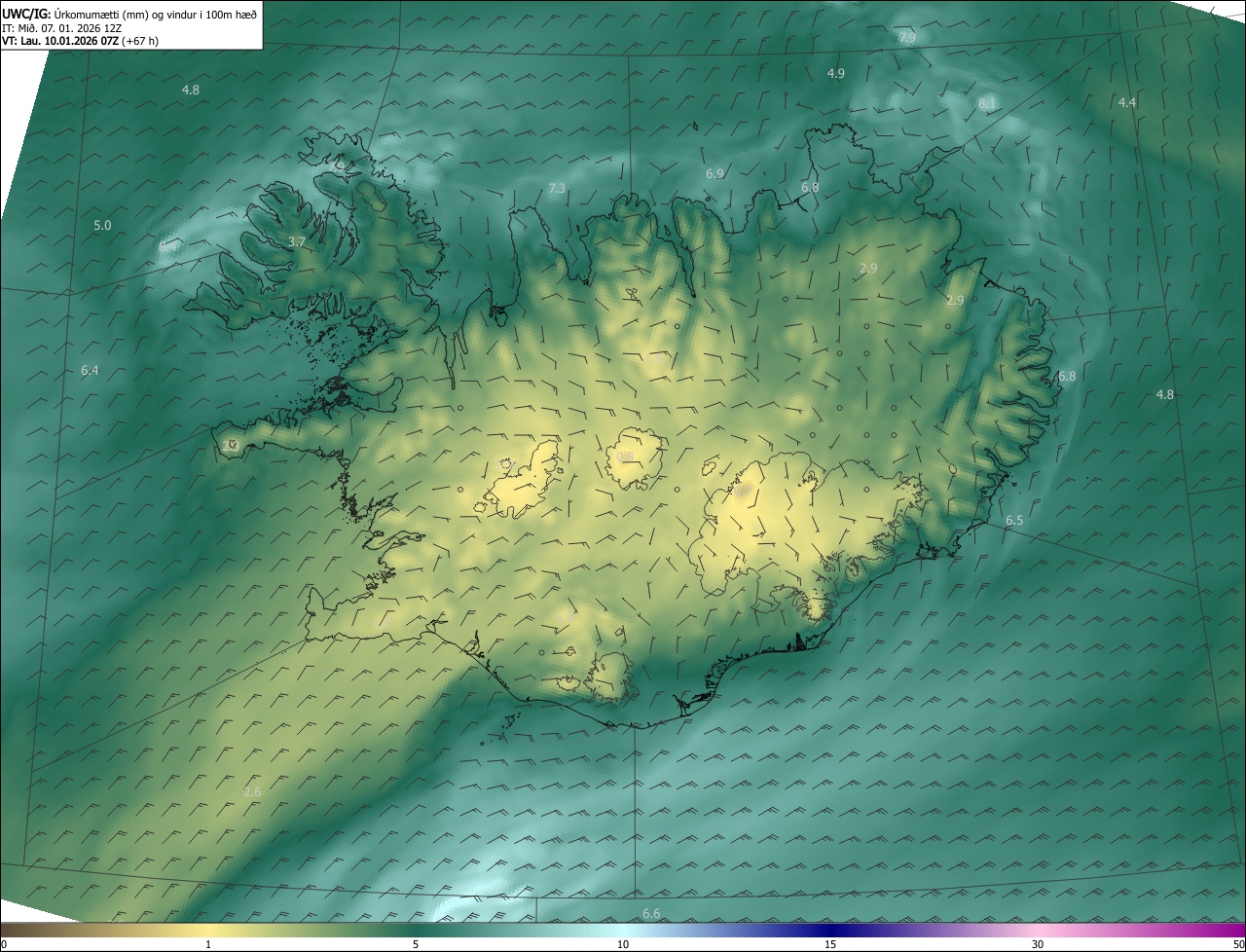
Task: Click the 6.5 value on the map
Action: coord(1014,521)
